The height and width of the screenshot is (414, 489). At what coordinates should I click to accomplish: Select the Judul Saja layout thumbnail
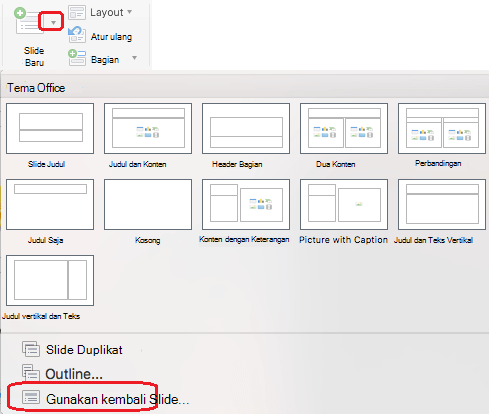(50, 204)
